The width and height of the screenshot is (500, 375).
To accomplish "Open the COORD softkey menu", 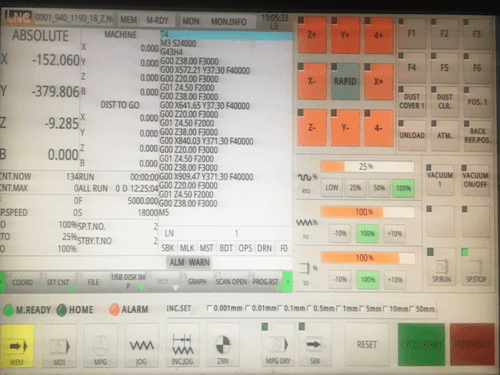I will pyautogui.click(x=23, y=282).
